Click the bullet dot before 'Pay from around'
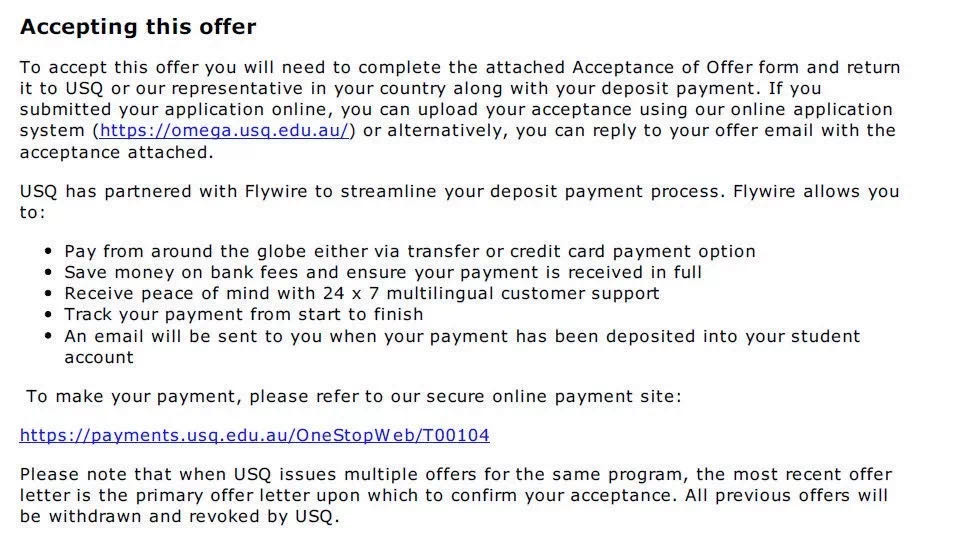Screen dimensions: 961x534 point(48,251)
